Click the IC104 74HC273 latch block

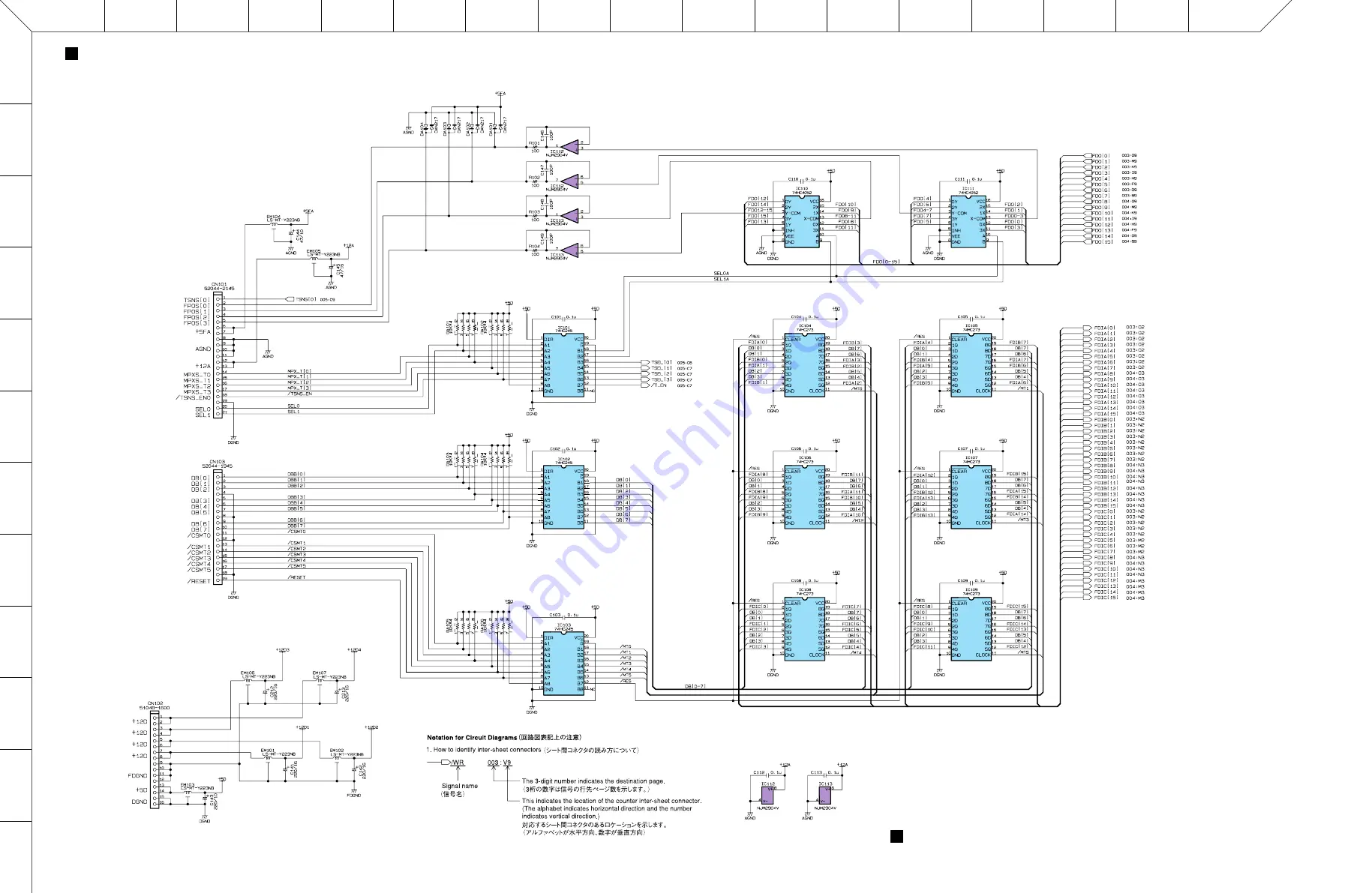coord(805,365)
